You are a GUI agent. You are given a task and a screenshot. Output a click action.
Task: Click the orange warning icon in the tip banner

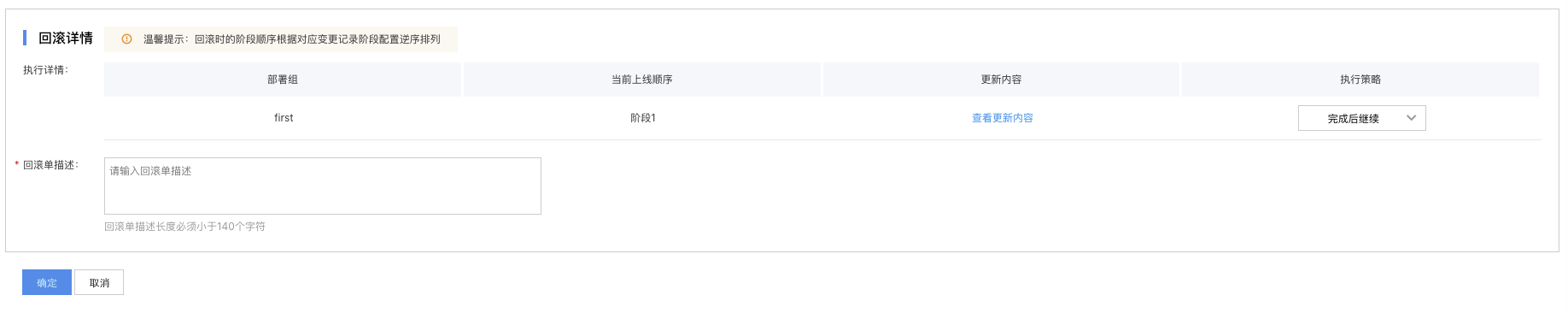coord(126,39)
